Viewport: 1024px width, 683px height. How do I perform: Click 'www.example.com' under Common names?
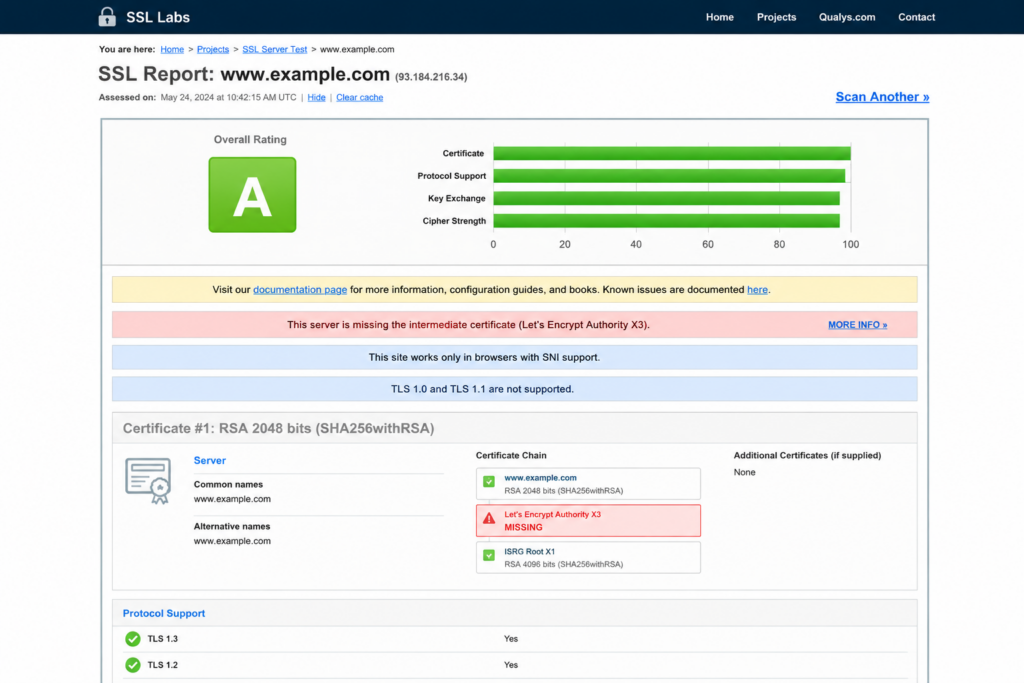point(232,499)
